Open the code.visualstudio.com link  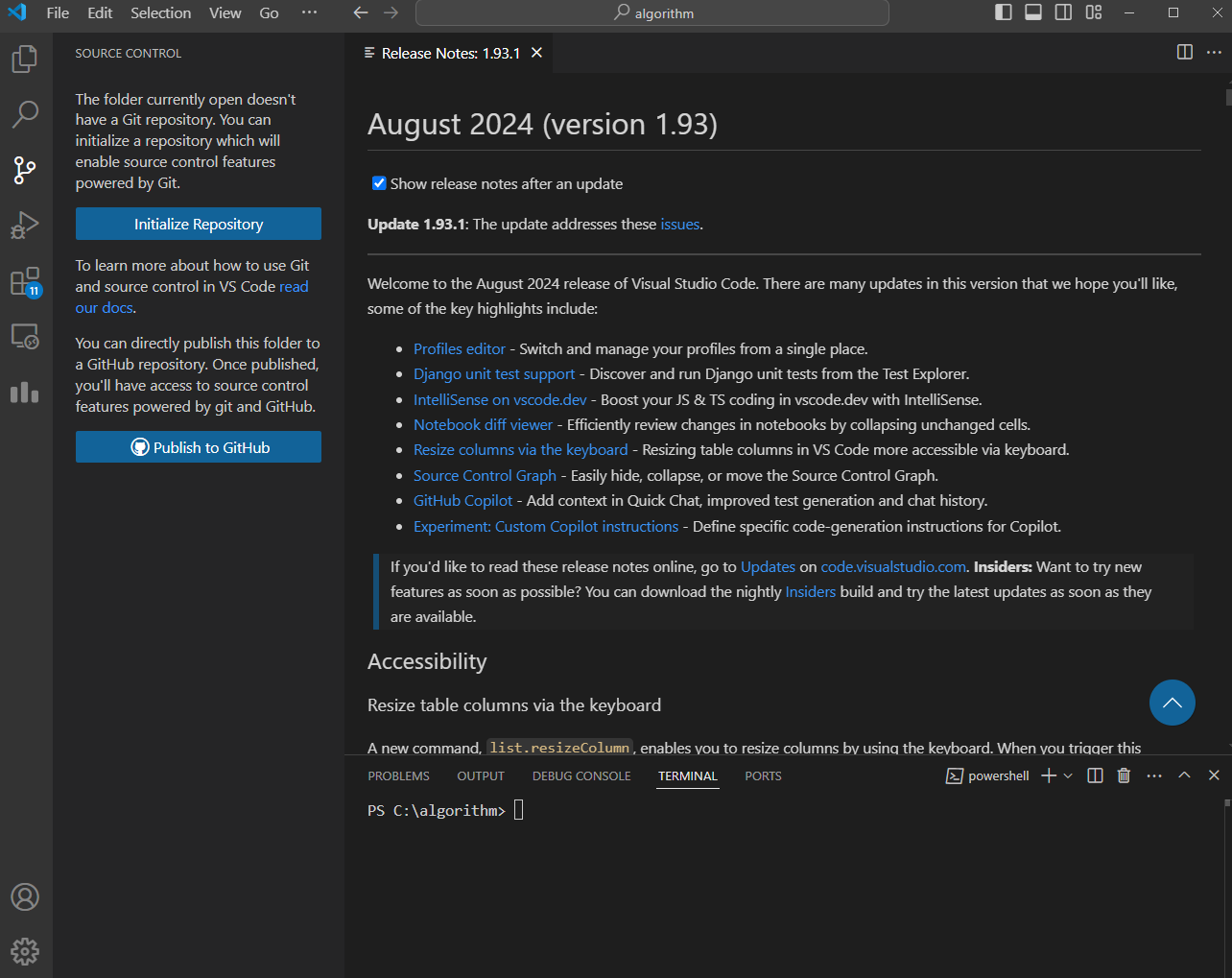893,566
